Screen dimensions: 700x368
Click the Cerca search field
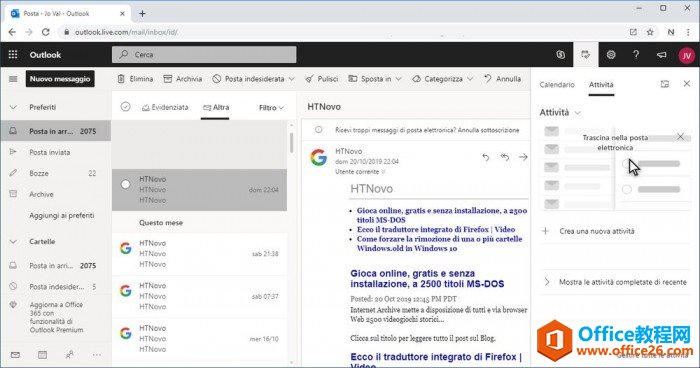[x=204, y=54]
